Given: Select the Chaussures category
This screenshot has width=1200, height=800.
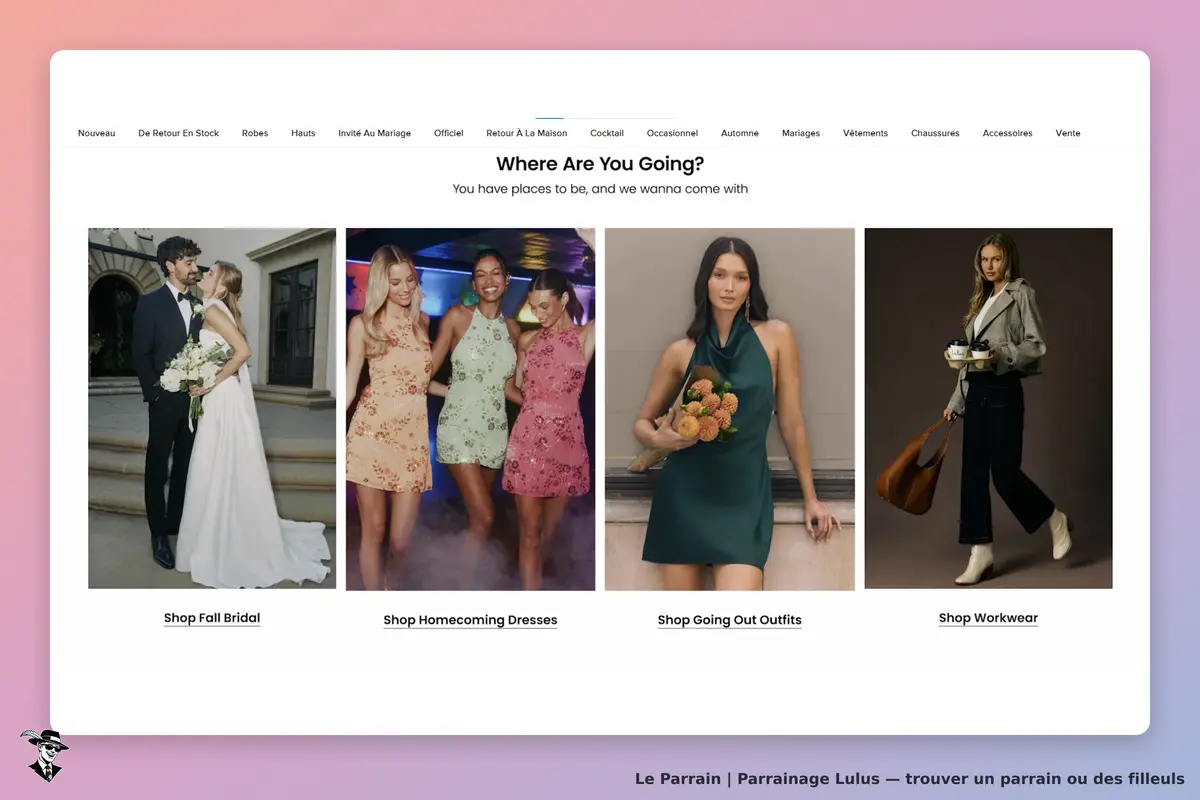Looking at the screenshot, I should pyautogui.click(x=935, y=133).
